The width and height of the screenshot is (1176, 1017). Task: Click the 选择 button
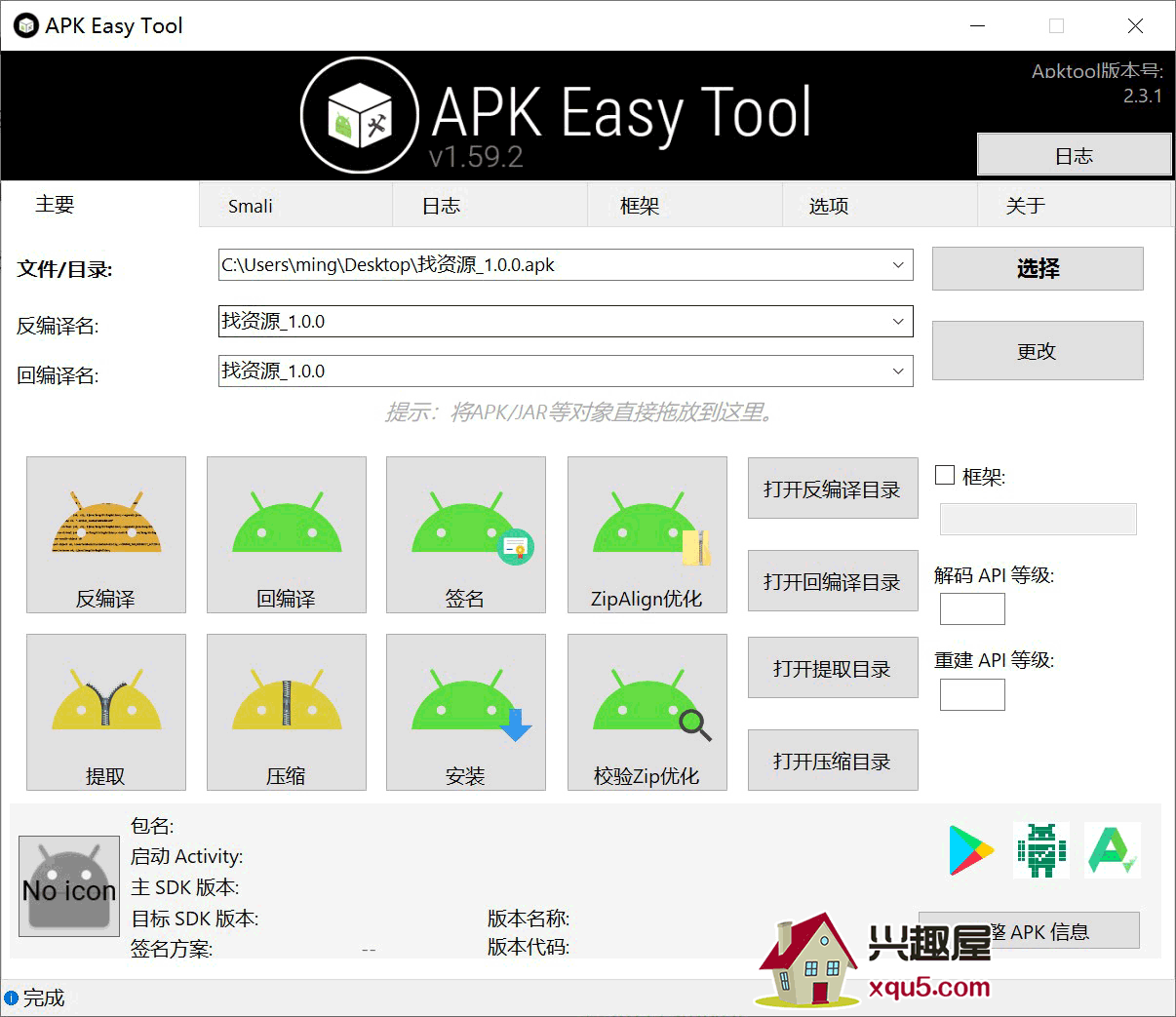pos(1038,268)
